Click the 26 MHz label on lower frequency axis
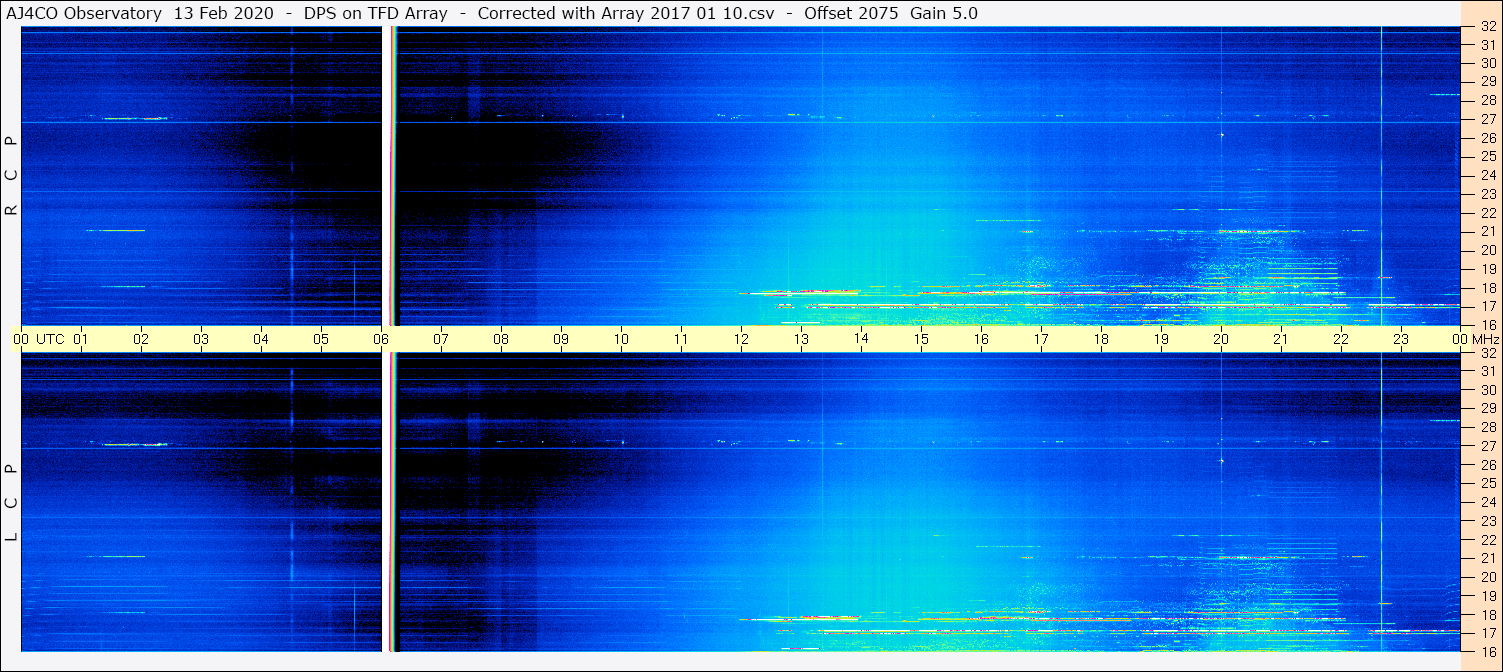The width and height of the screenshot is (1503, 672). click(1487, 464)
